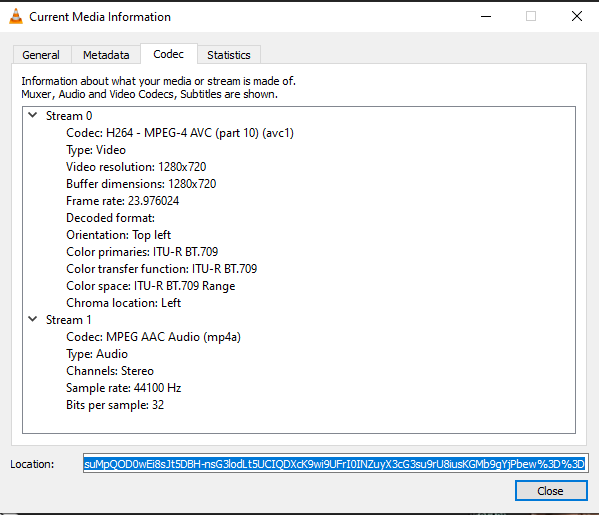Select the Frame rate 23.976024 row
The width and height of the screenshot is (599, 515).
tap(123, 201)
